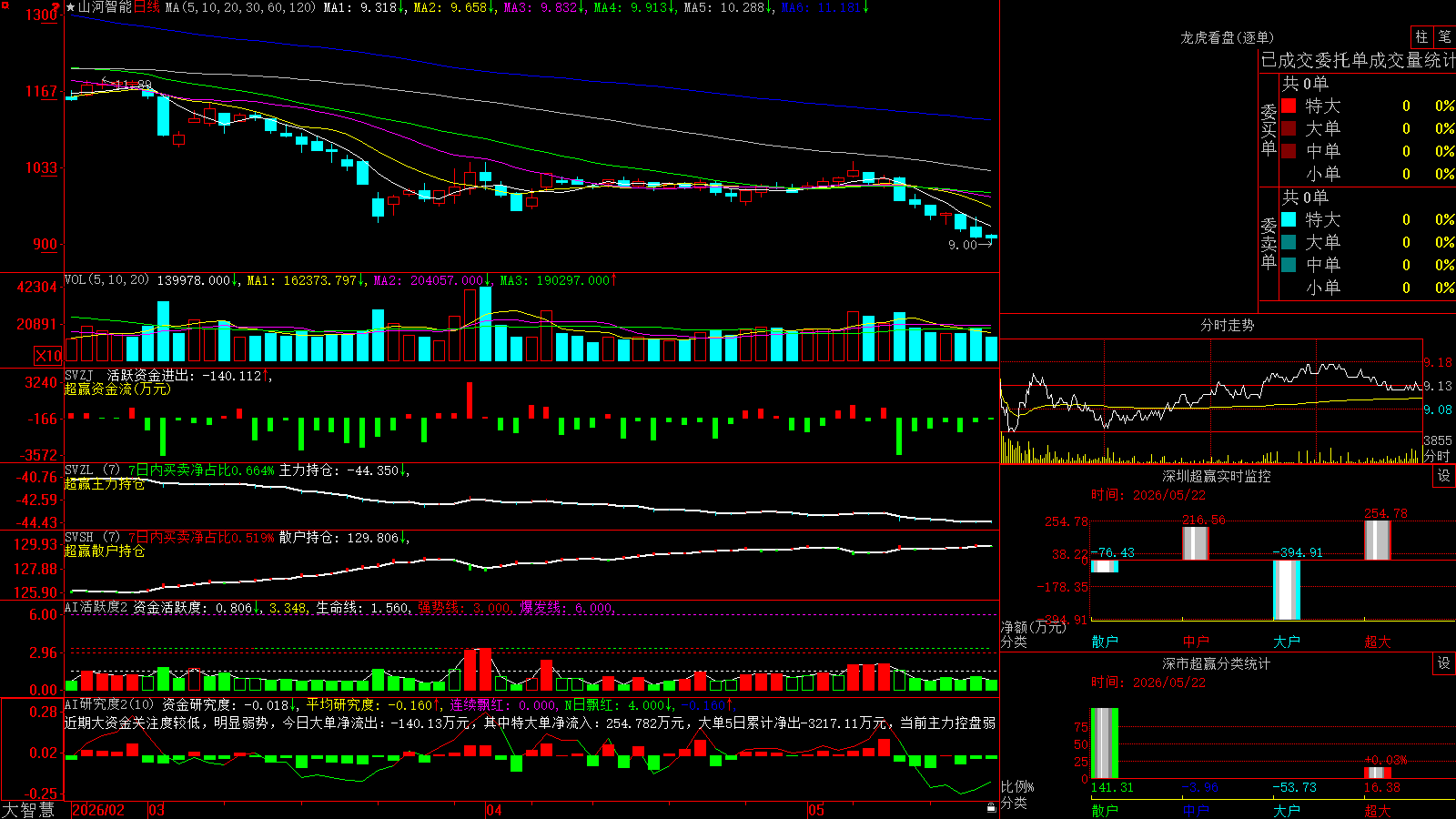The width and height of the screenshot is (1456, 819).
Task: Click the 深市超赢分类统计 panel title
Action: 1217,663
